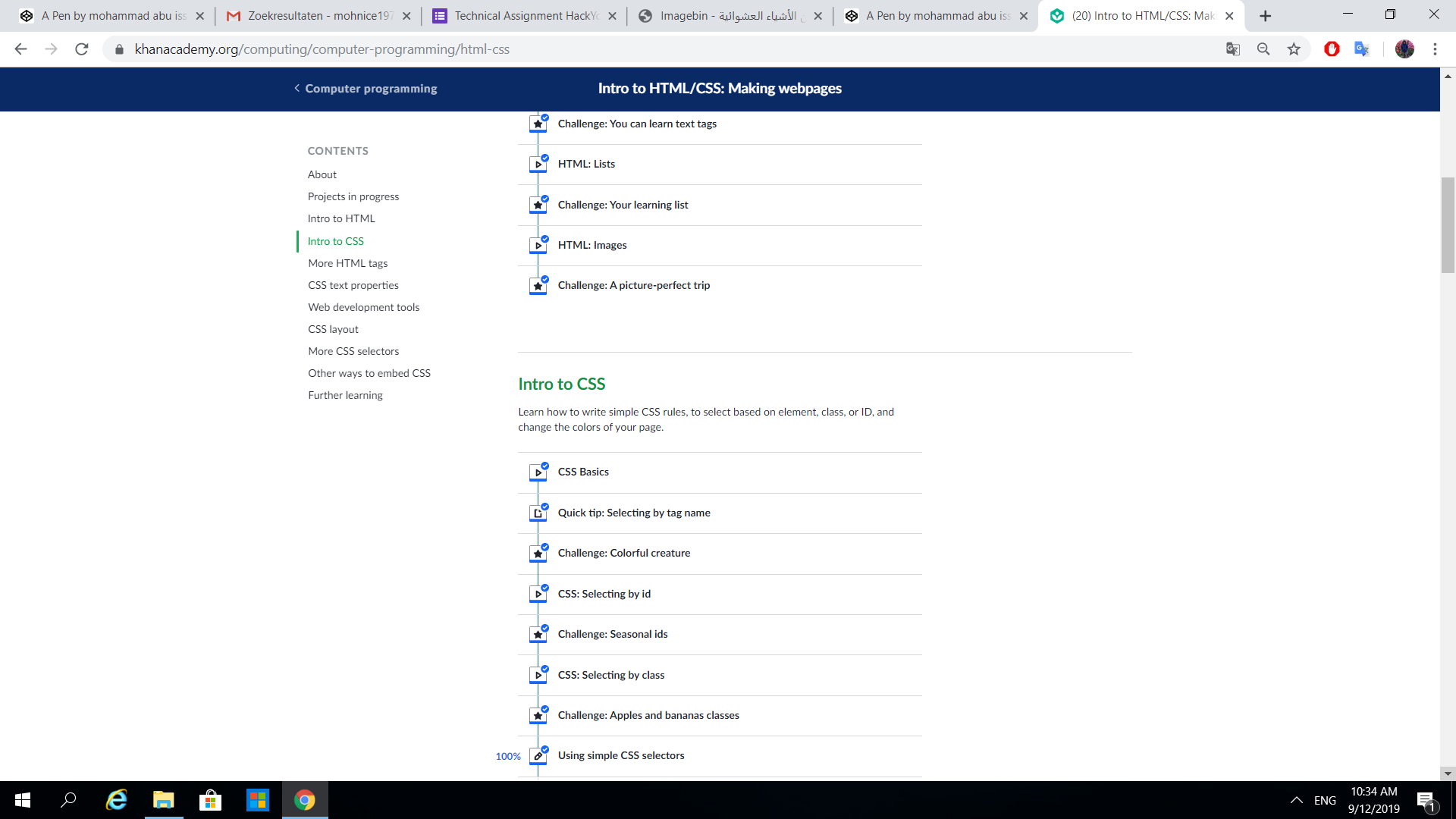This screenshot has height=819, width=1456.
Task: Bookmark this page with the star icon
Action: click(1294, 49)
